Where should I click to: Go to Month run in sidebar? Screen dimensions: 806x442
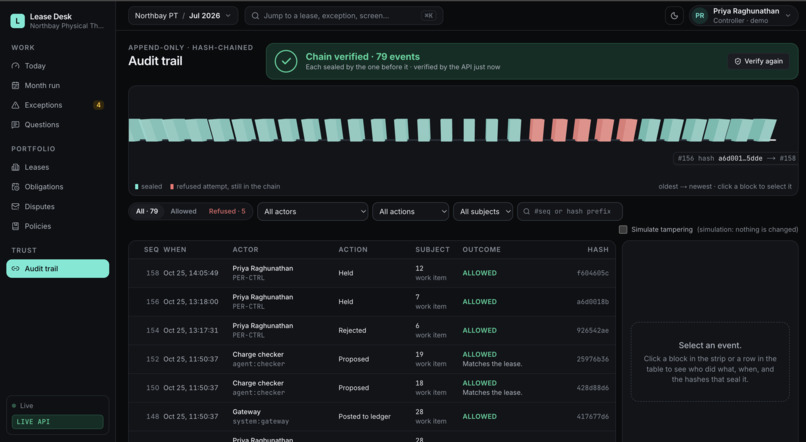[58, 85]
